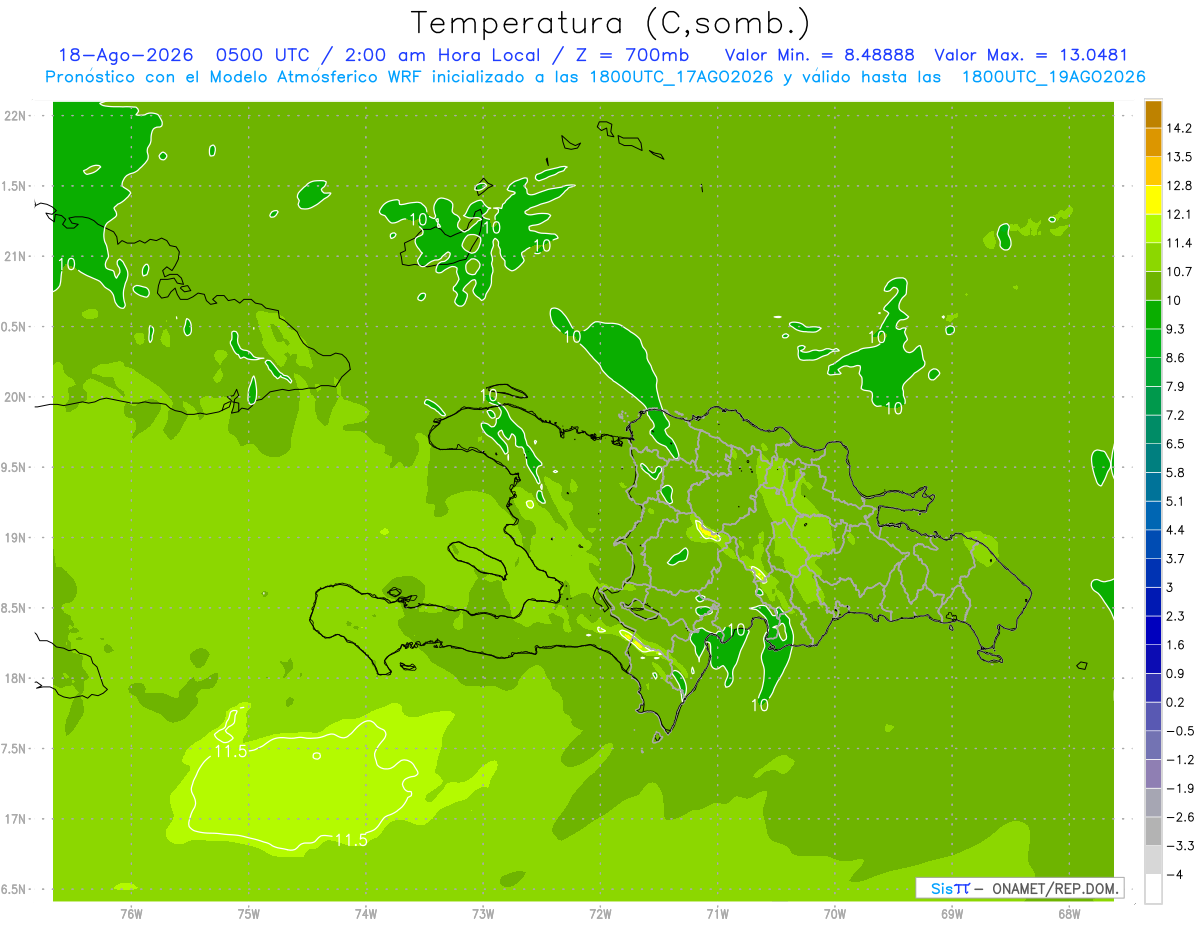This screenshot has width=1200, height=927.
Task: Click the '20N' latitude axis label
Action: 15,397
